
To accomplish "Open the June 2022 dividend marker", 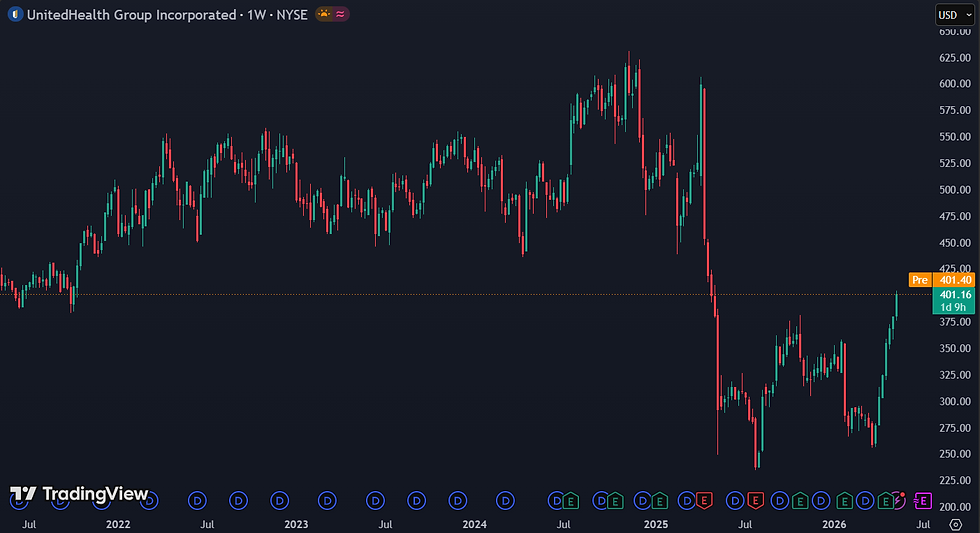I will coord(198,501).
